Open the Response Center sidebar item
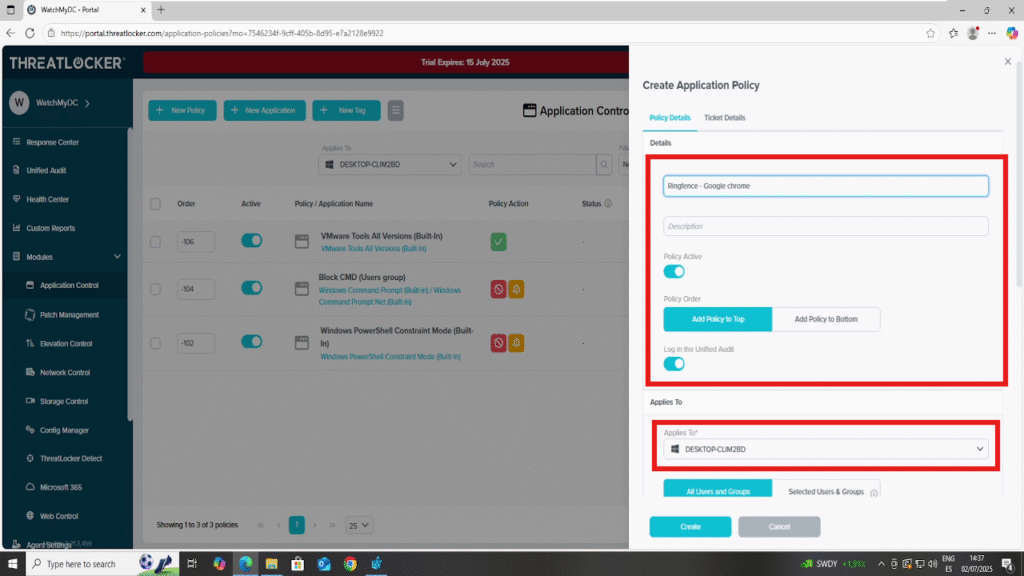The image size is (1024, 576). click(x=52, y=142)
